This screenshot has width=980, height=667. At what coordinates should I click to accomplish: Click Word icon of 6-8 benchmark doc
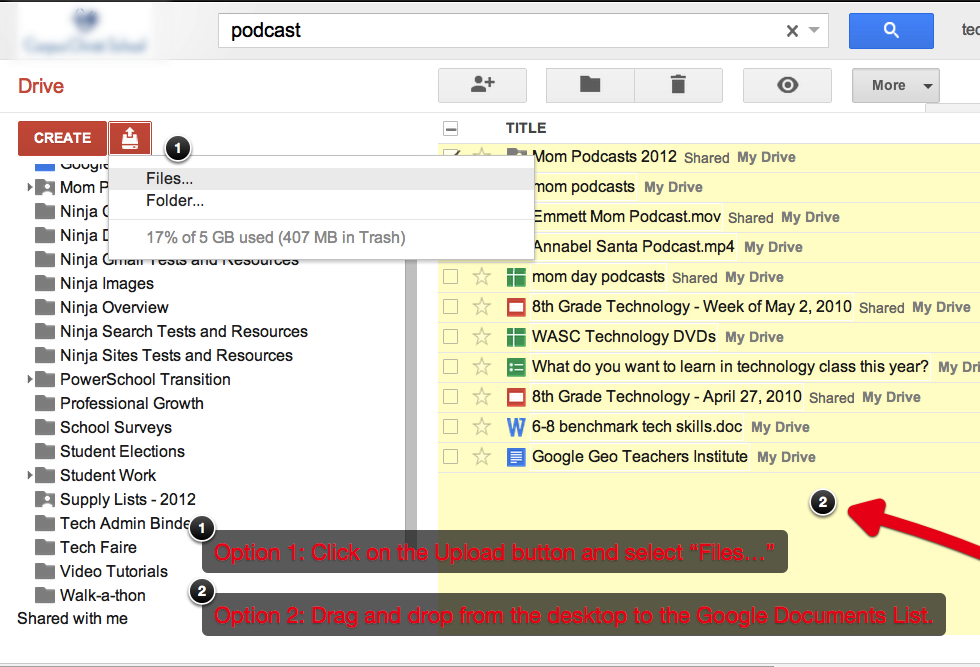(x=516, y=427)
